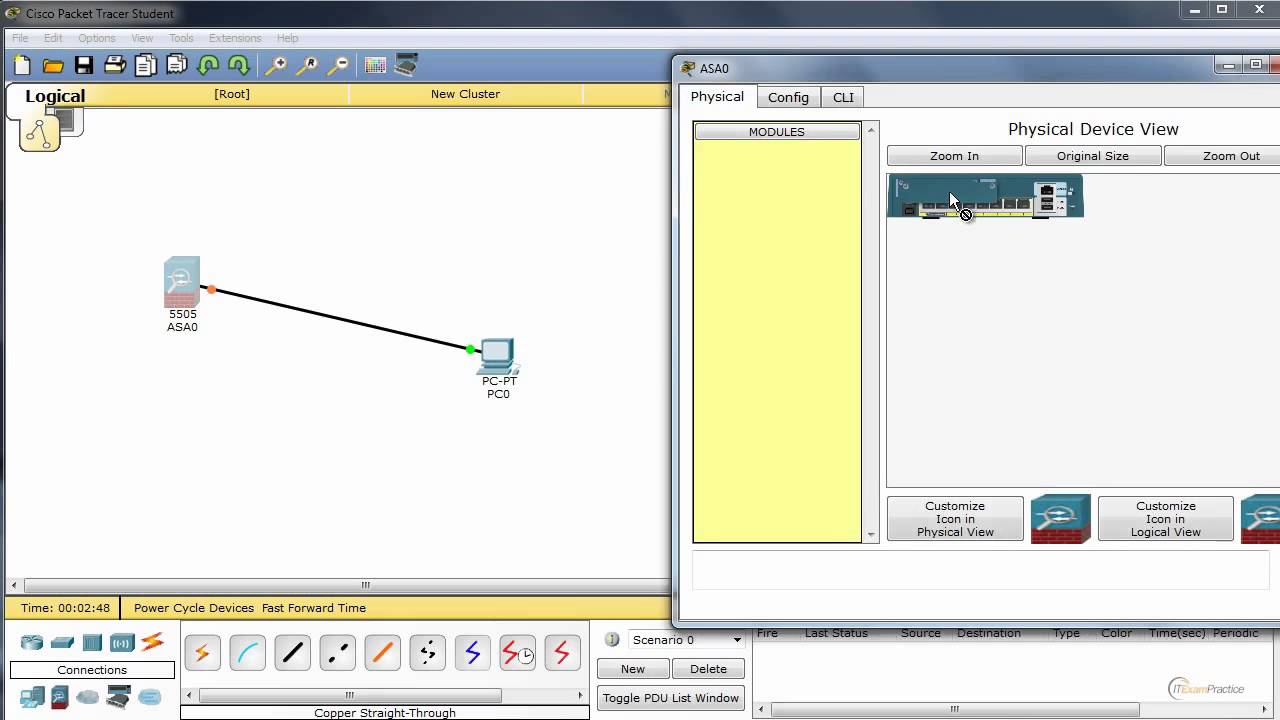This screenshot has width=1280, height=720.
Task: Select Hubs device category
Action: [92, 642]
